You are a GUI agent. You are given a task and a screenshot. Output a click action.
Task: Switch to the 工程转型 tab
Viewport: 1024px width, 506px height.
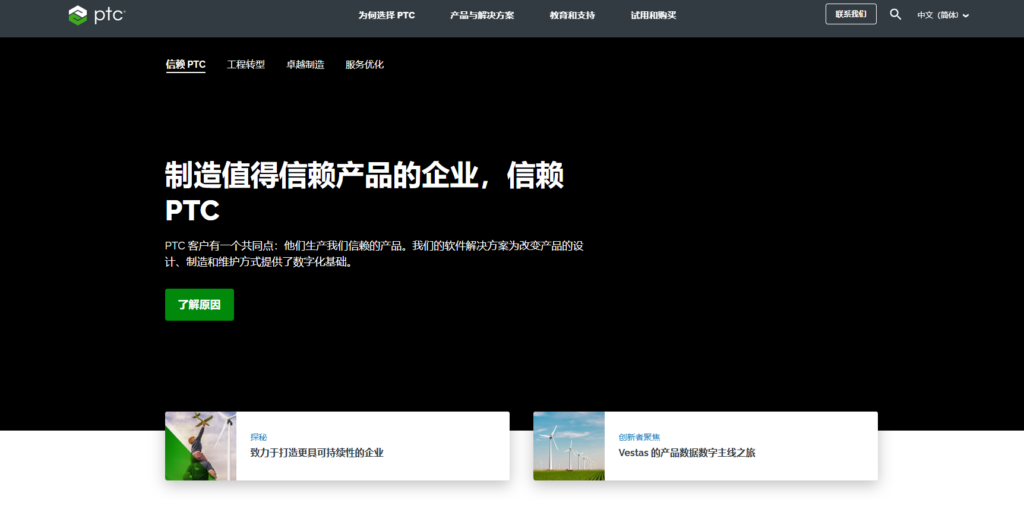pos(246,64)
